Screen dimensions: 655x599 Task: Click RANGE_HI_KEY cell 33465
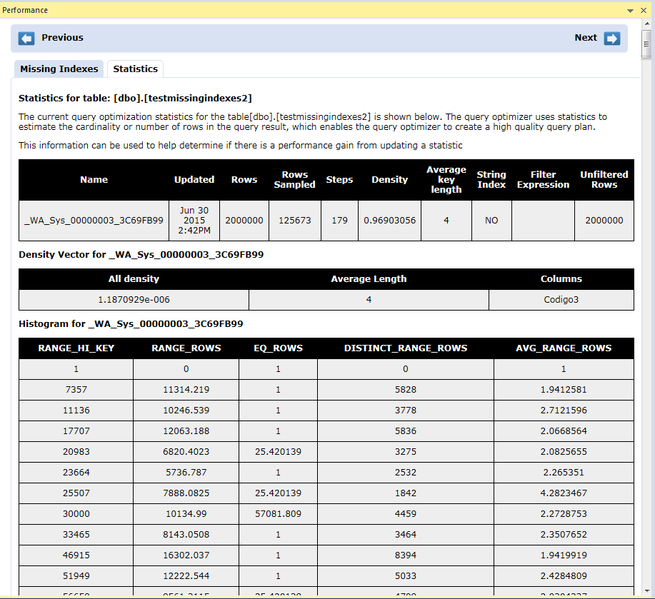[76, 535]
